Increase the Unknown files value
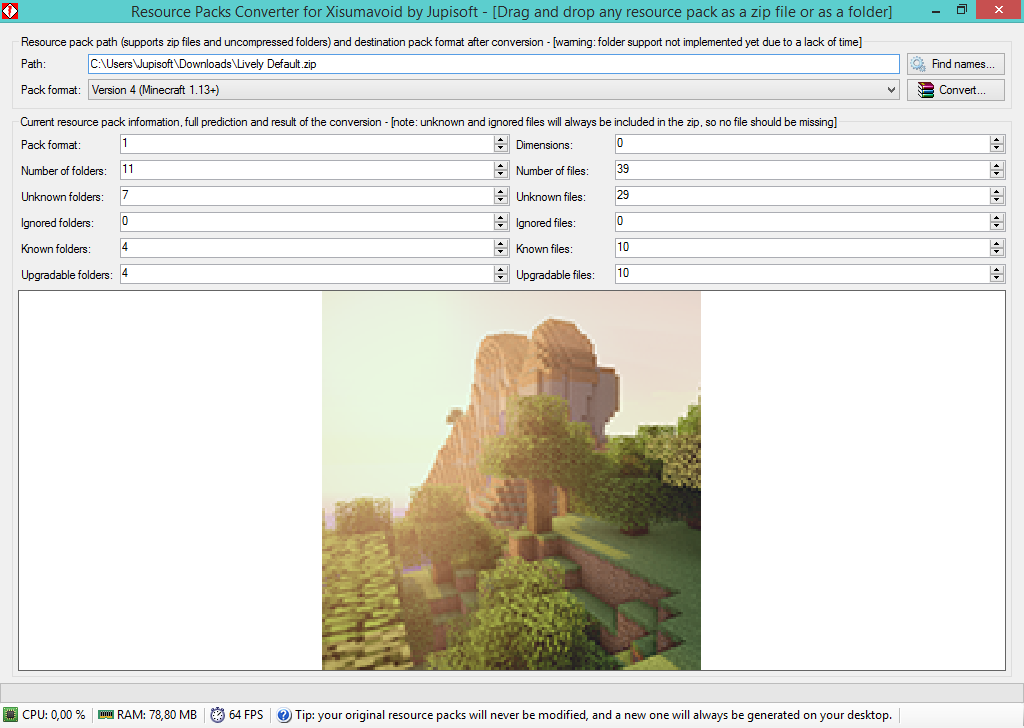The width and height of the screenshot is (1024, 728). [997, 192]
